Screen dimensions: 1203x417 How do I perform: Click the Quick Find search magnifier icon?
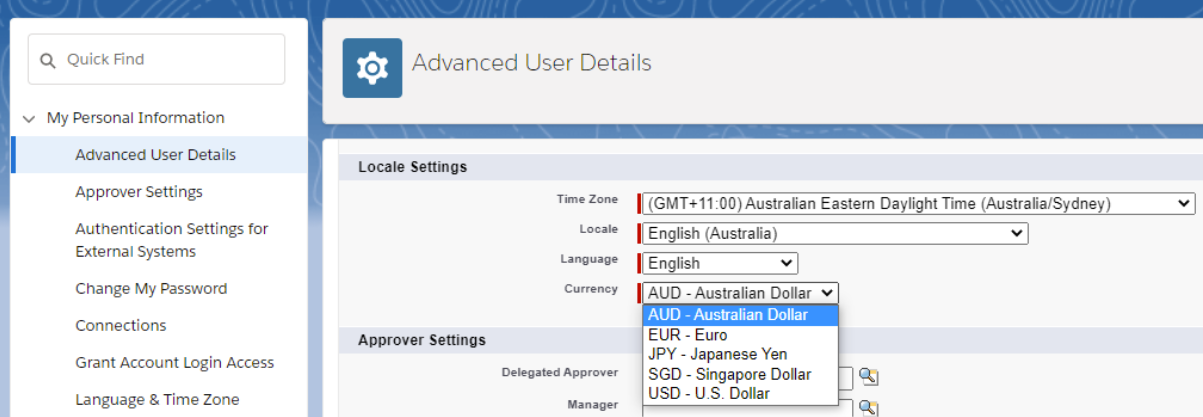pyautogui.click(x=47, y=60)
